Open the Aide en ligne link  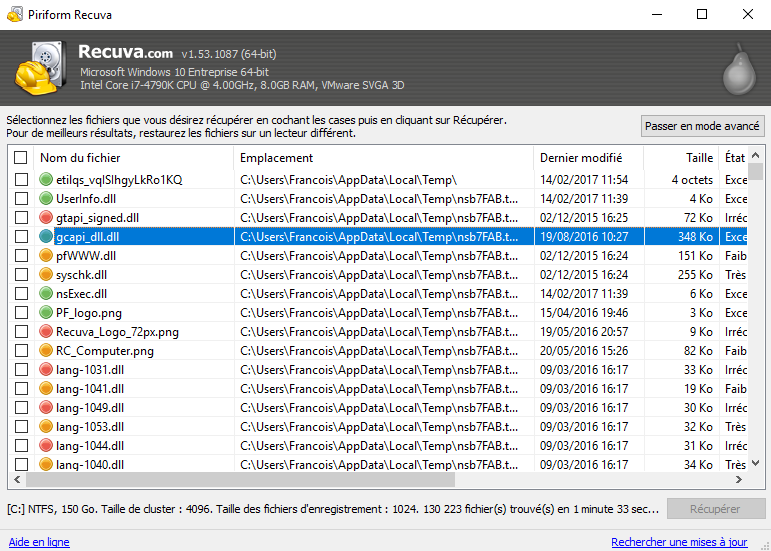point(39,542)
